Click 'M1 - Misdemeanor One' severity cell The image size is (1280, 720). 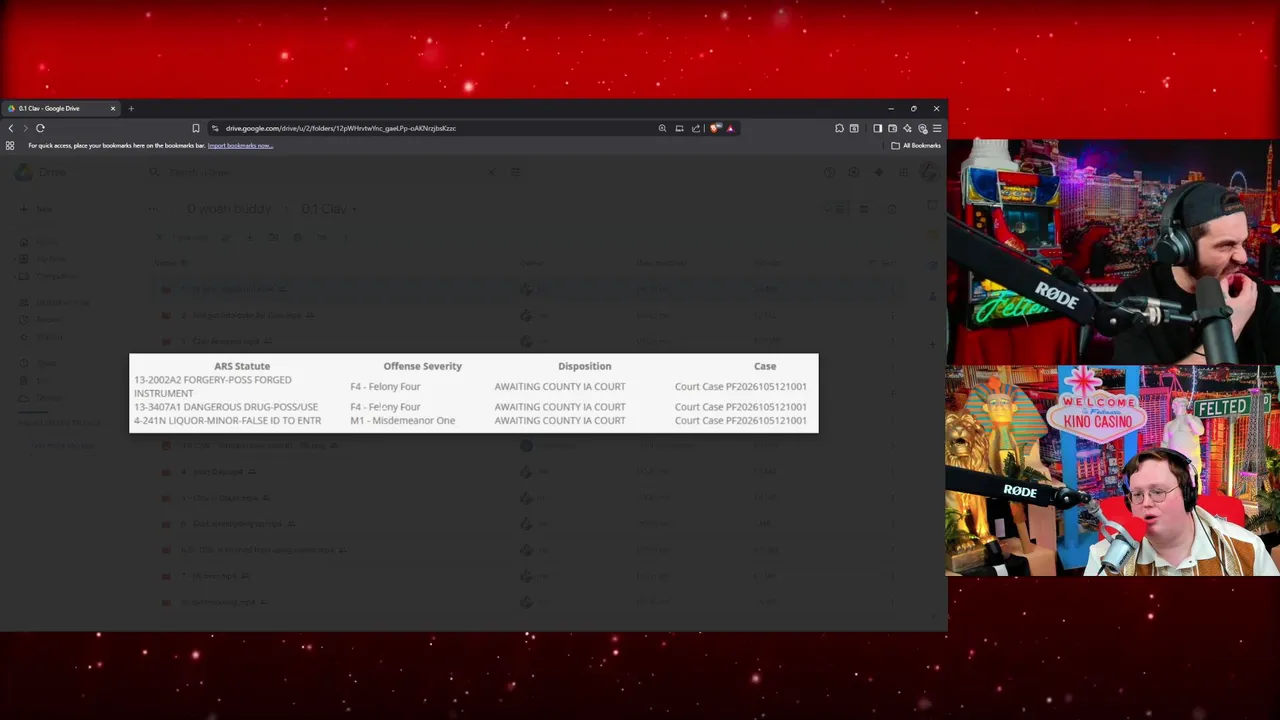coord(402,421)
